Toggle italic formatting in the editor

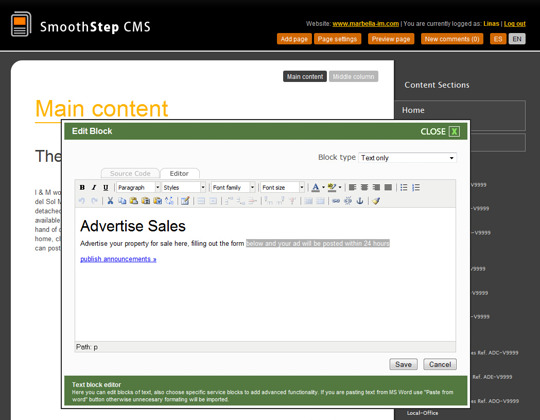pos(94,187)
